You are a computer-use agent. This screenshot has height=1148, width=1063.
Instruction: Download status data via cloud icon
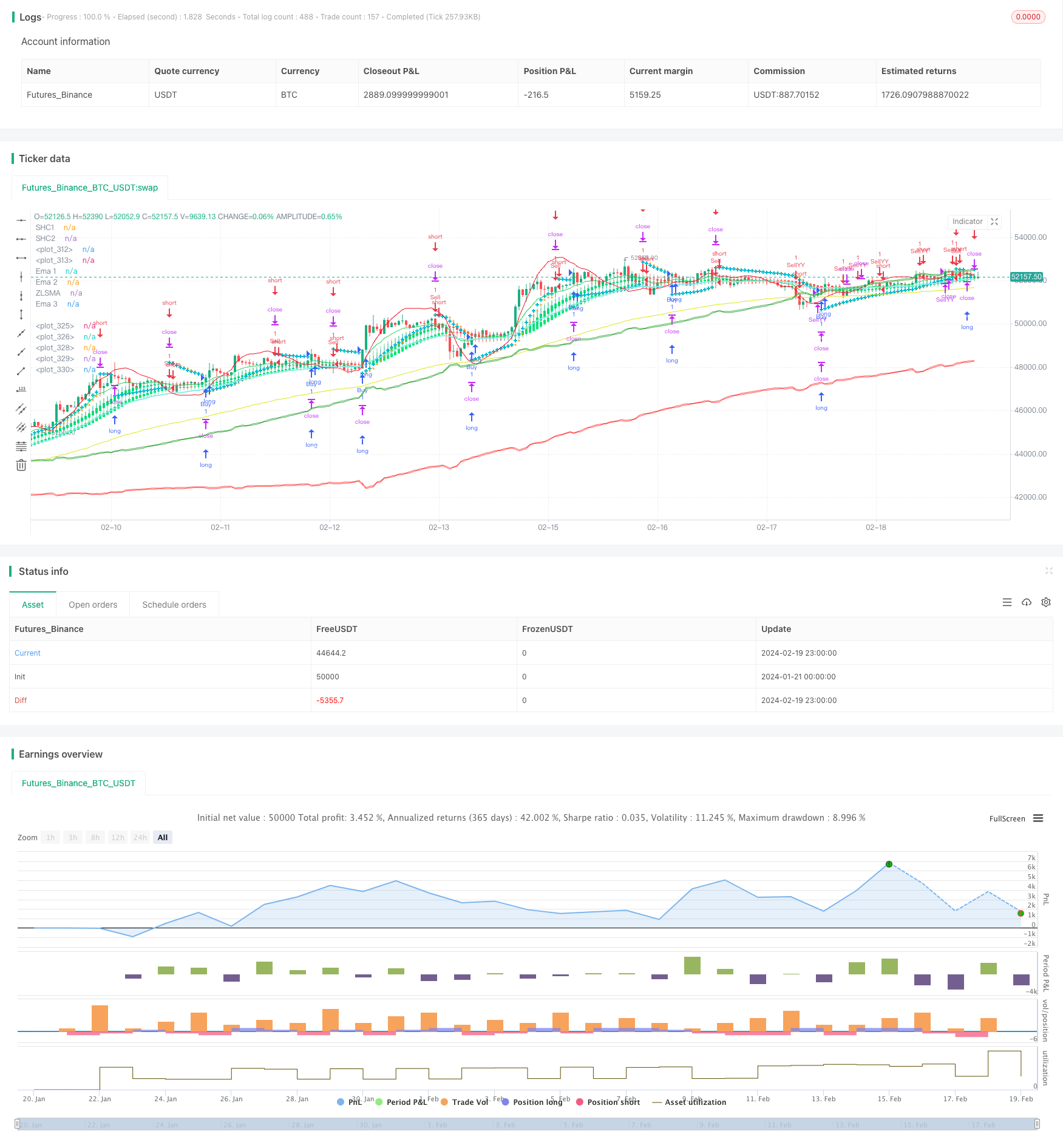click(x=1027, y=602)
